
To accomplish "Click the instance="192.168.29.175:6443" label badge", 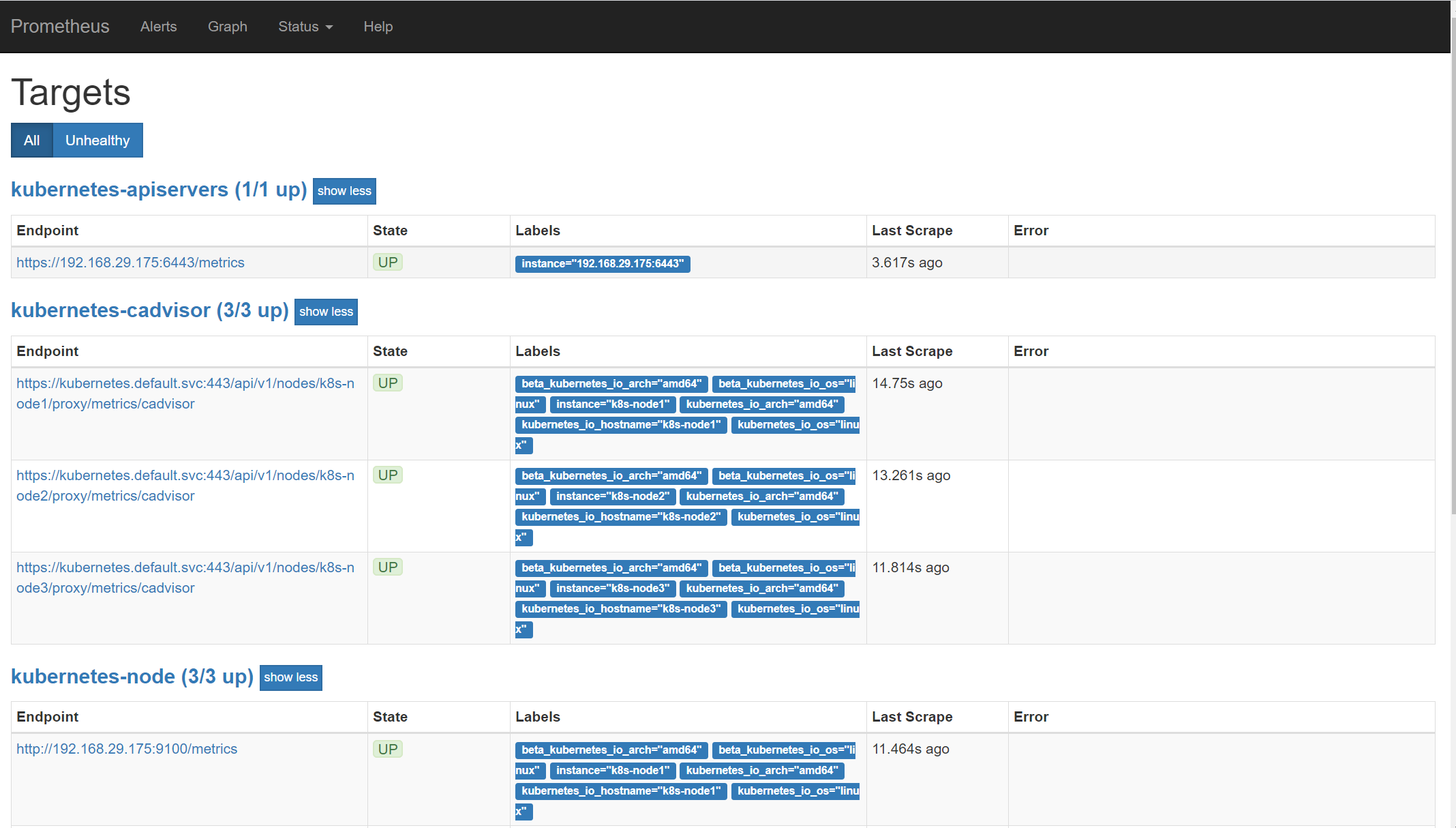I will pos(603,264).
